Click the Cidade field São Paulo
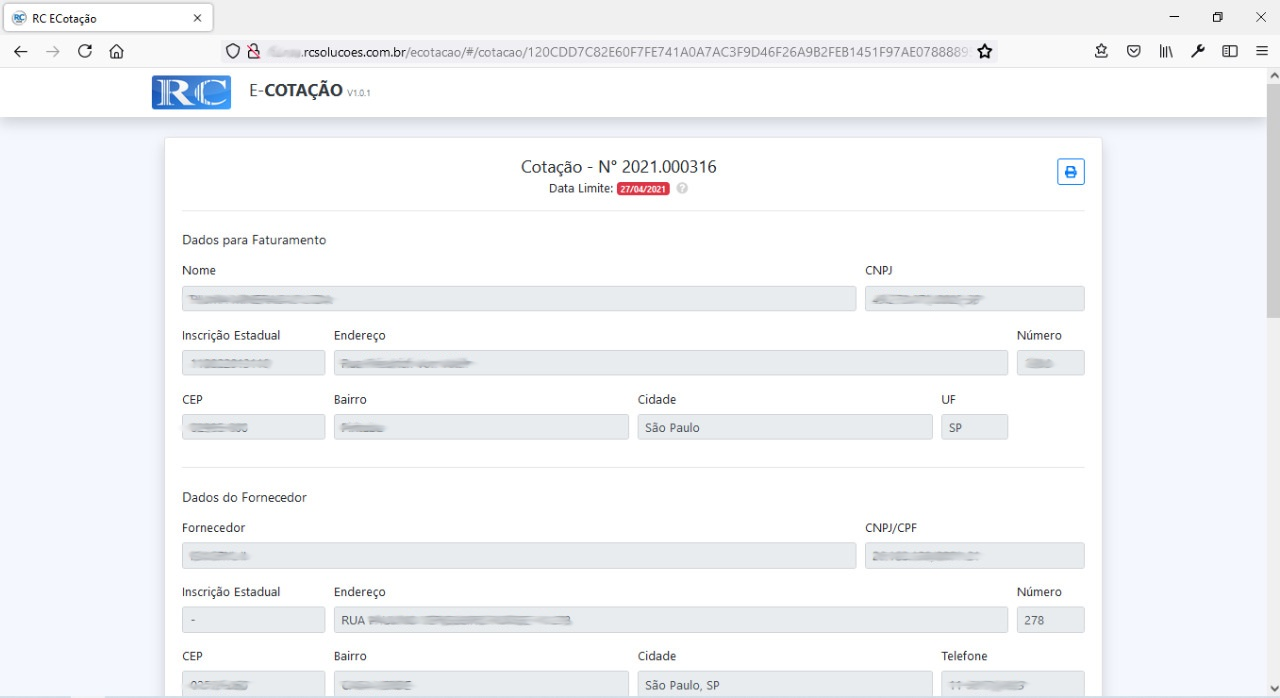Viewport: 1280px width, 698px height. (x=784, y=428)
